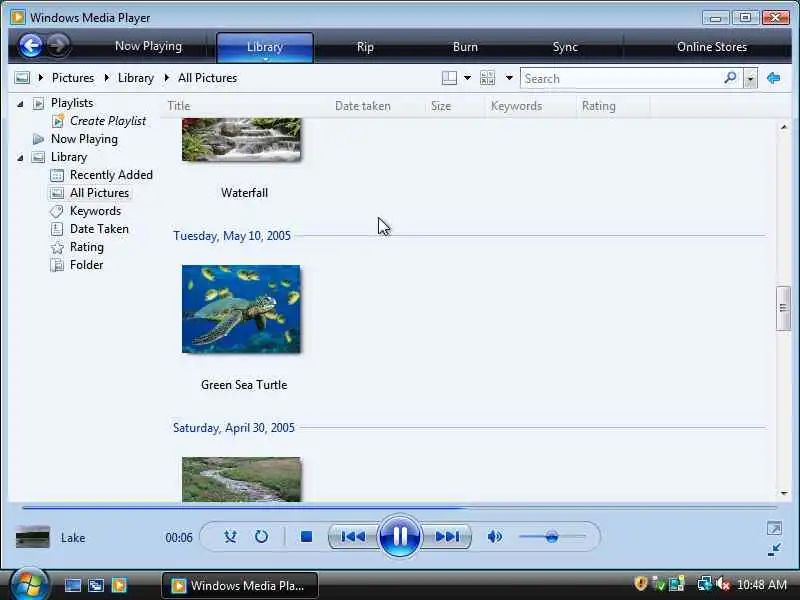The height and width of the screenshot is (600, 800).
Task: Open the search options dropdown arrow
Action: [x=750, y=79]
